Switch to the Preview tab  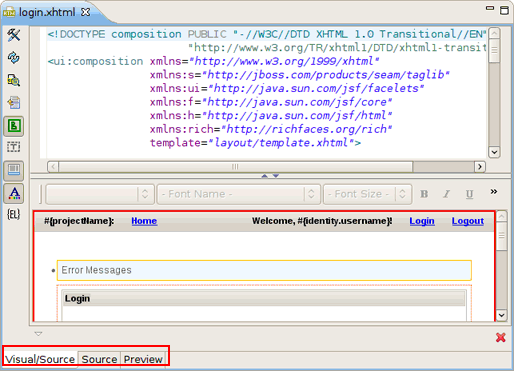pyautogui.click(x=143, y=359)
